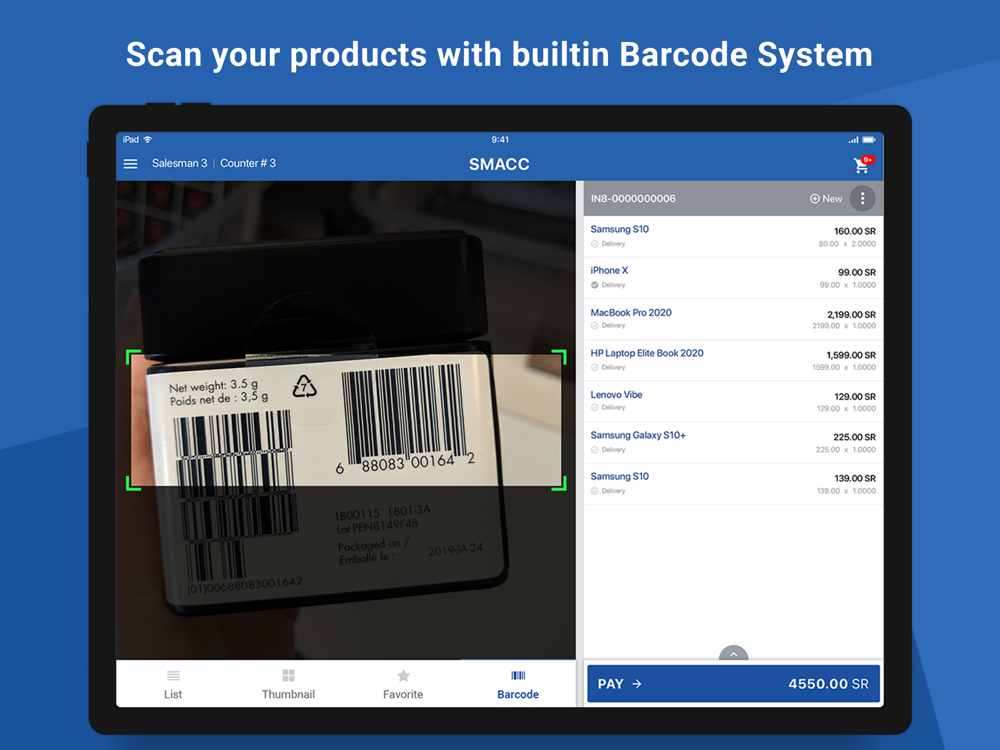Click the PAY button for 4550.00 SR
The width and height of the screenshot is (1000, 750).
733,684
